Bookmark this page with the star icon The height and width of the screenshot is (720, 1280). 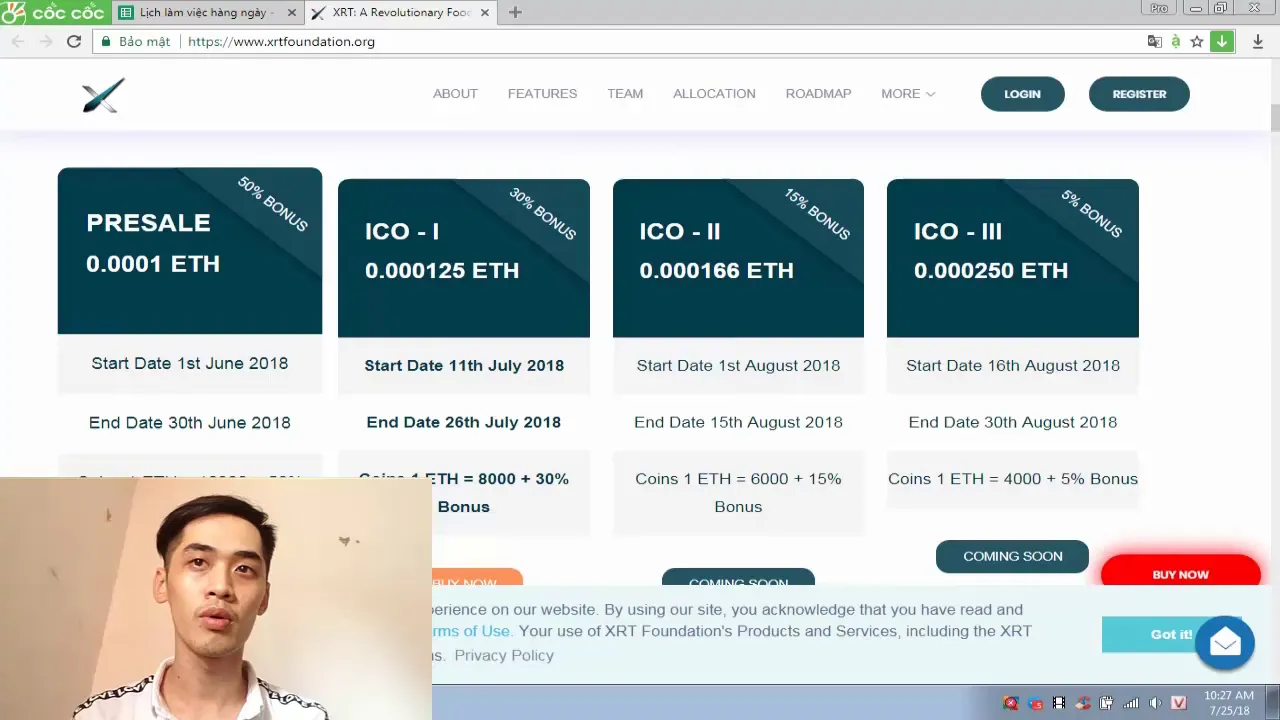click(1197, 42)
